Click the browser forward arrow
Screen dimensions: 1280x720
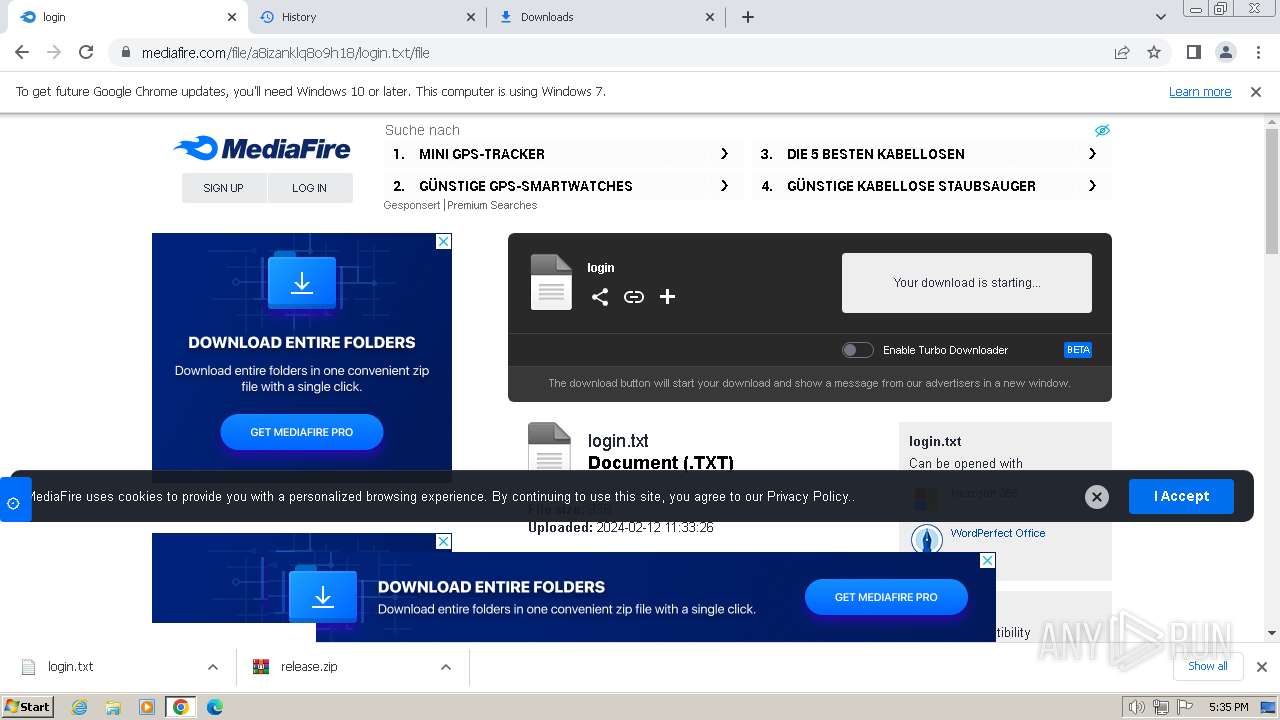tap(54, 52)
